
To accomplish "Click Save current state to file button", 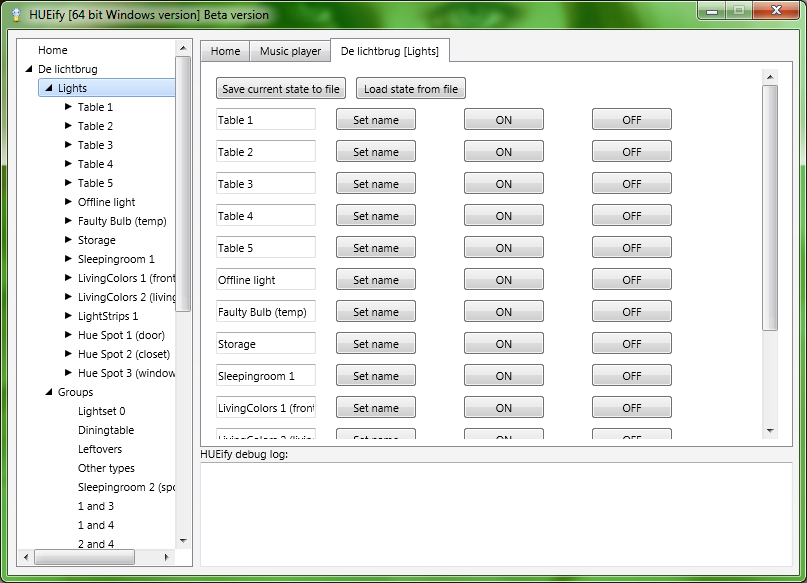I will click(x=280, y=89).
